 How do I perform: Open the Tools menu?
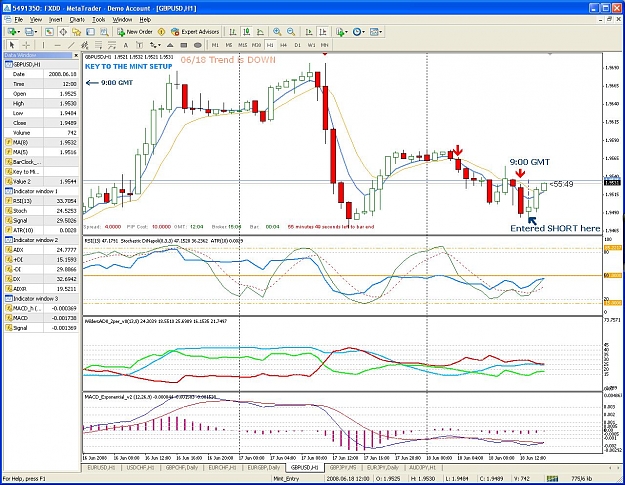tap(98, 19)
